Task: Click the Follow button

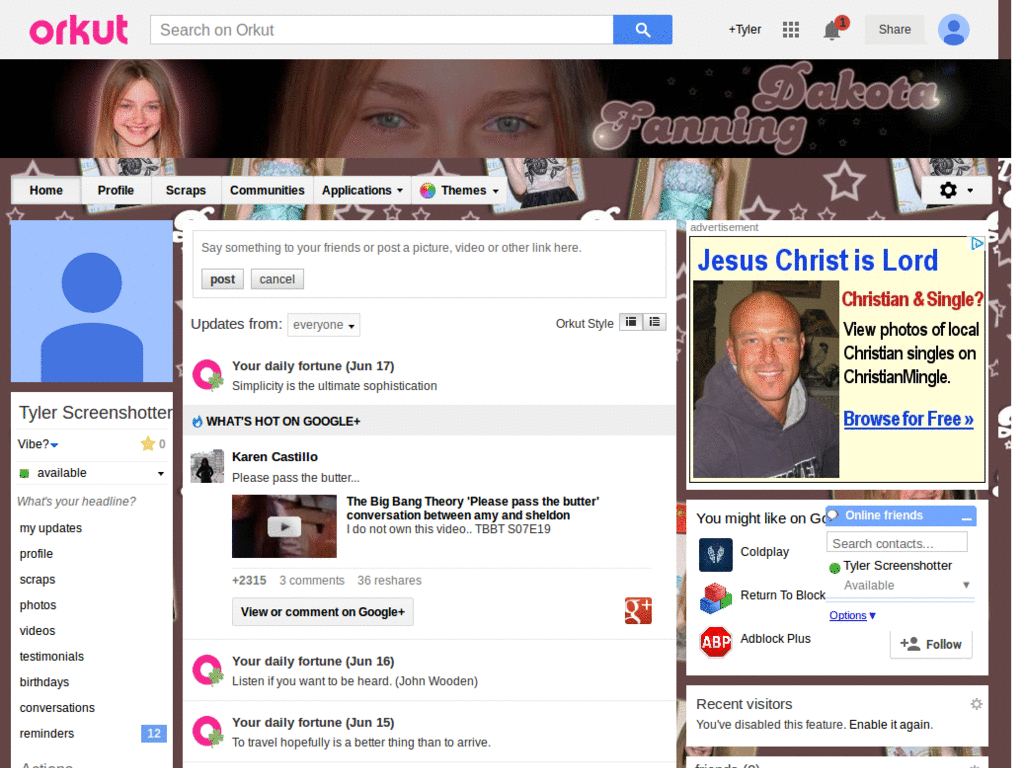Action: tap(931, 644)
